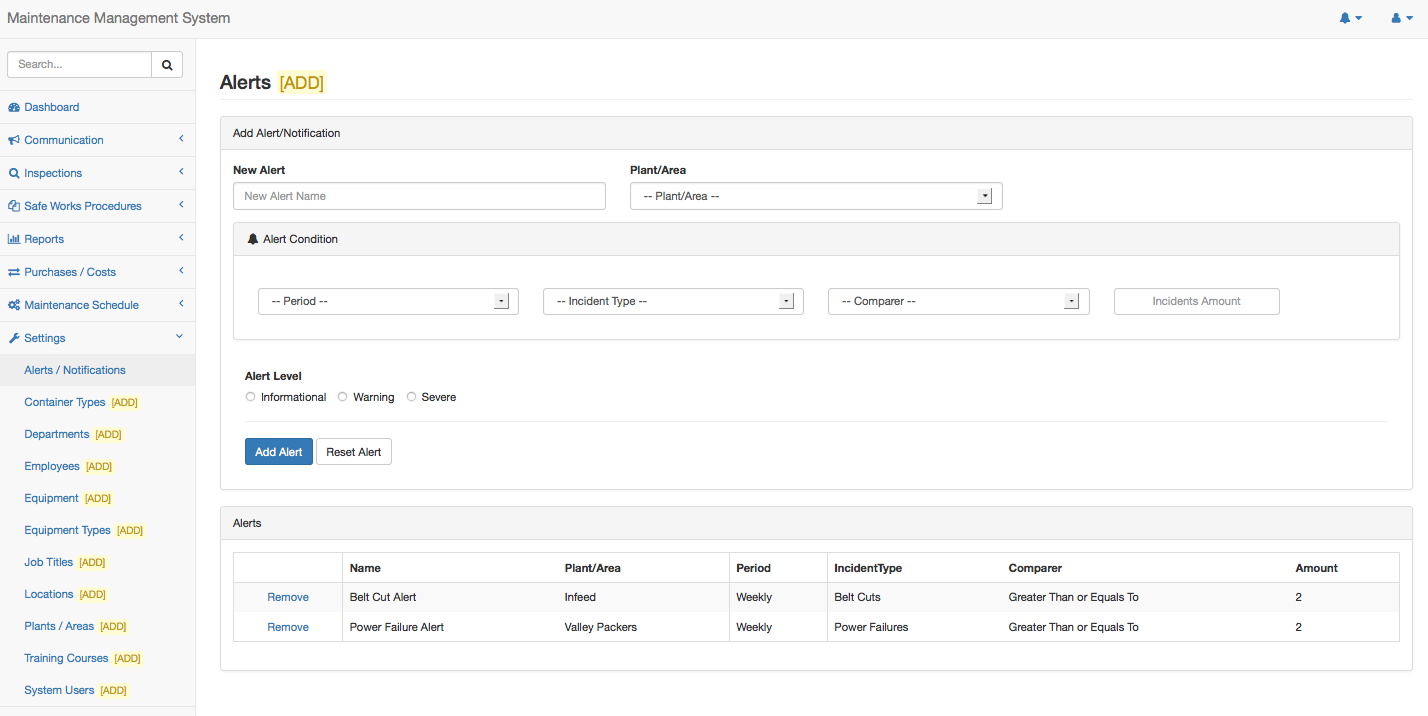1428x716 pixels.
Task: Remove the Power Failure Alert row
Action: (288, 627)
